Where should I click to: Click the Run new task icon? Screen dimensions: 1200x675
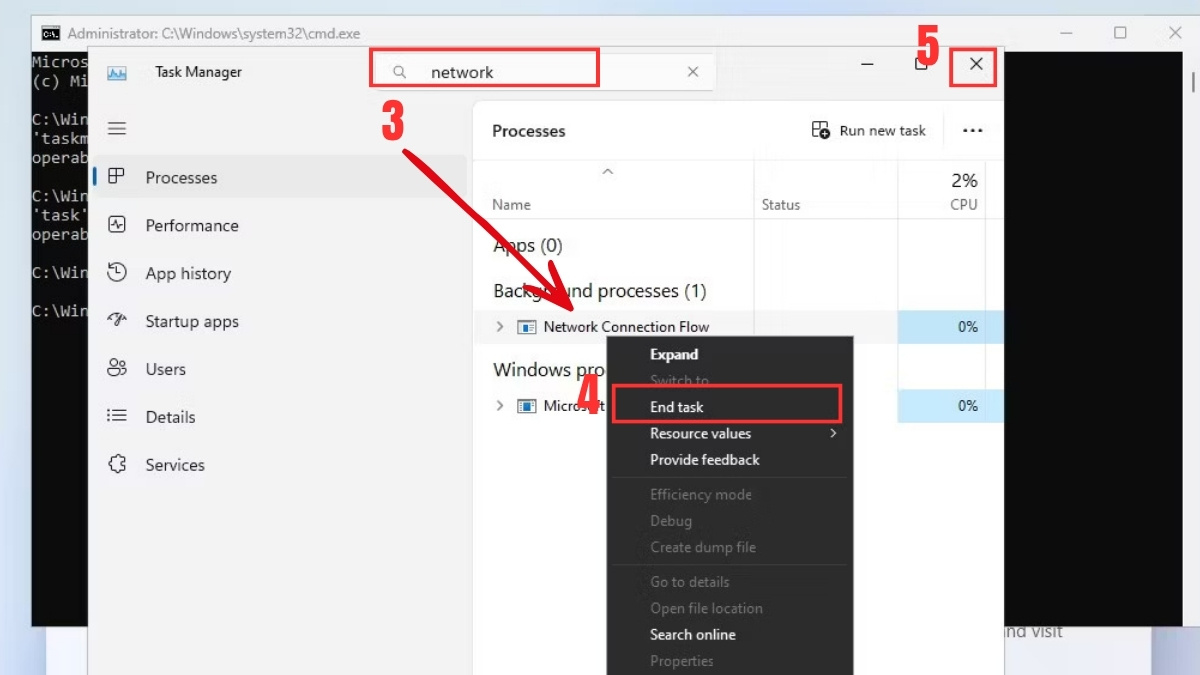click(821, 130)
